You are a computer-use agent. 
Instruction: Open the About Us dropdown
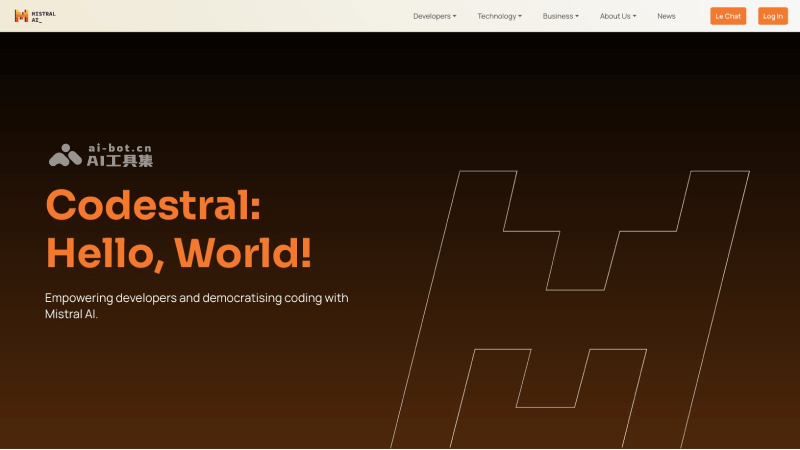[x=615, y=16]
